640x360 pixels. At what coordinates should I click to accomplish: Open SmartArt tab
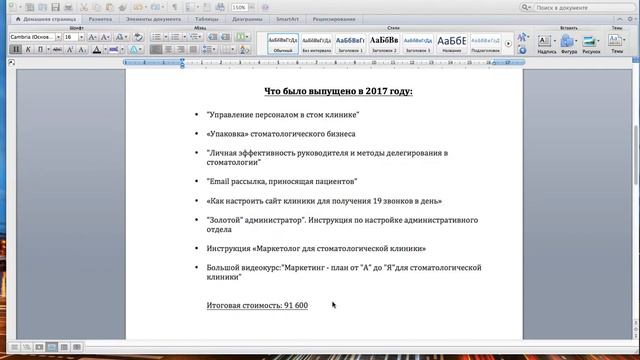pos(287,19)
